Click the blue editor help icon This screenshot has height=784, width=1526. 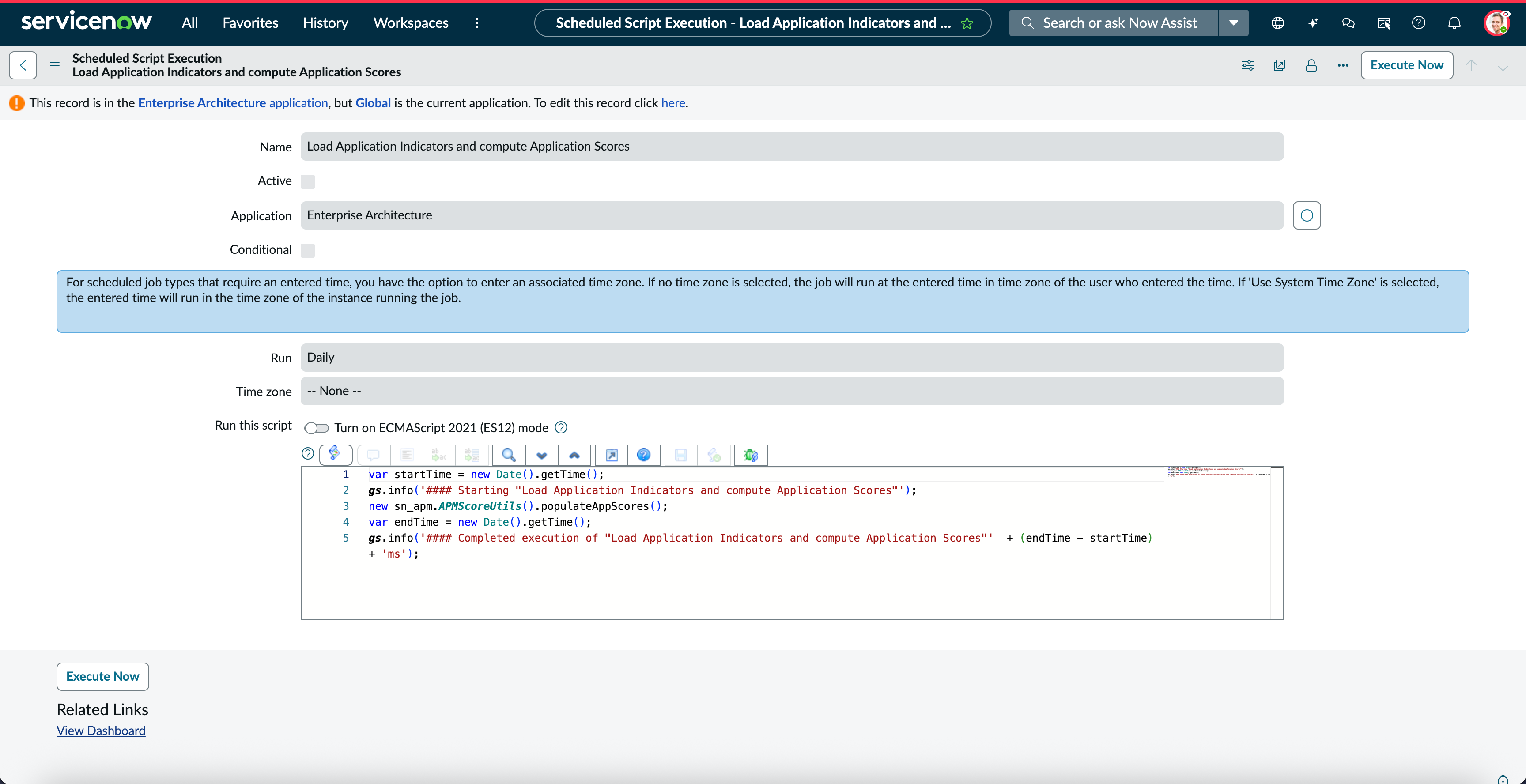point(643,455)
